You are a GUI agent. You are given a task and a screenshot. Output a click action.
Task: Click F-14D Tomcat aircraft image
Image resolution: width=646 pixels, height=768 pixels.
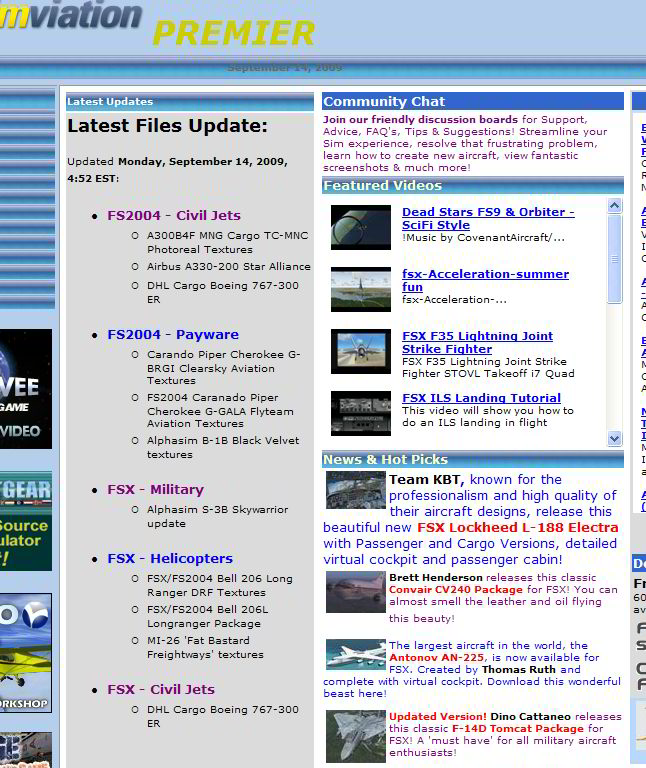(355, 735)
